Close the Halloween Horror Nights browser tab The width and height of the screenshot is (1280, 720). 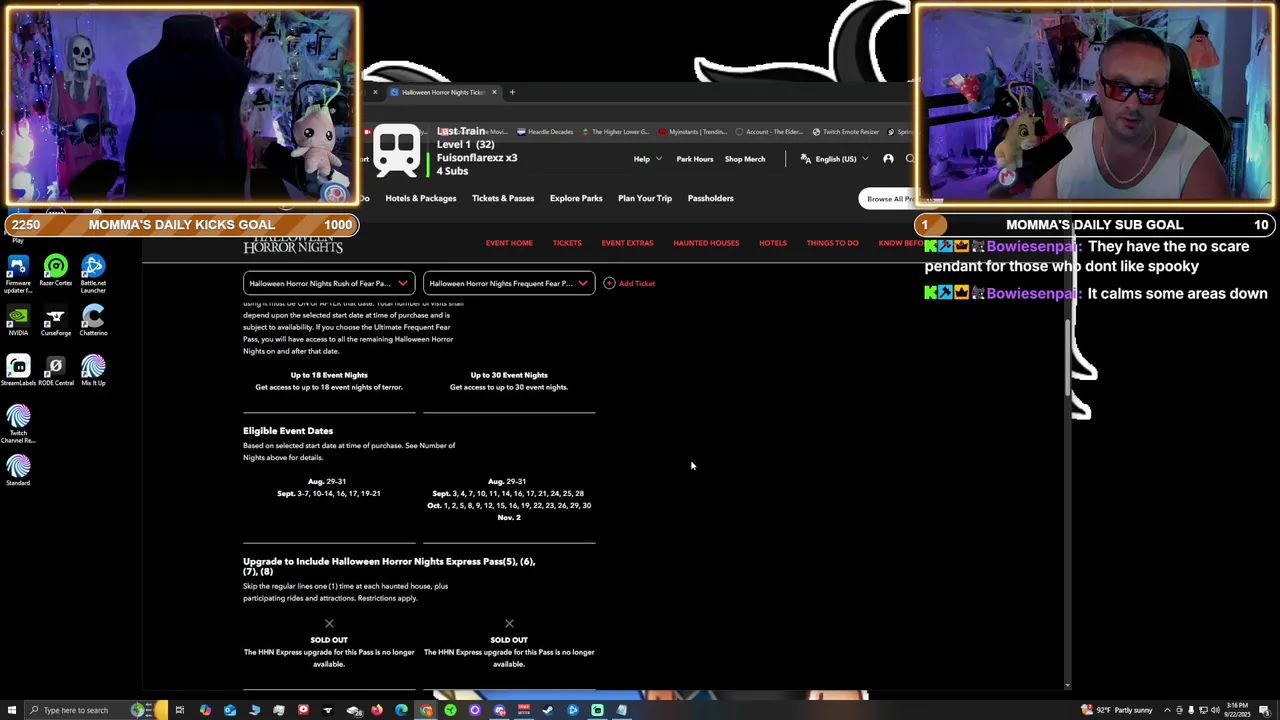[494, 92]
